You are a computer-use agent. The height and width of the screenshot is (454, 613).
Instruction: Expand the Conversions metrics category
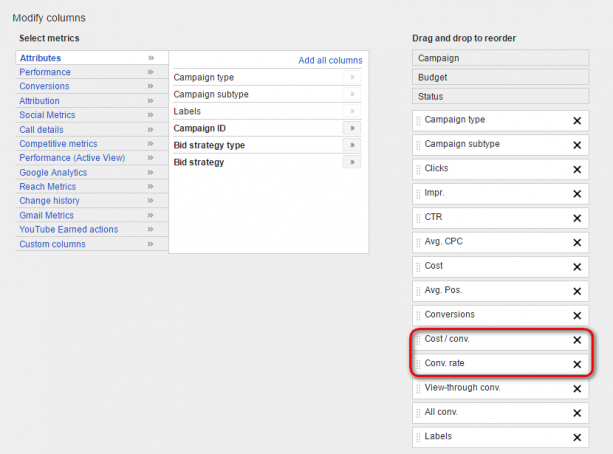coord(47,87)
